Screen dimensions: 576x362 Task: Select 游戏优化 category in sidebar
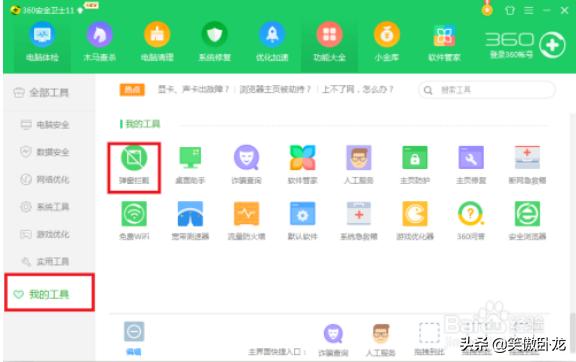[x=45, y=234]
